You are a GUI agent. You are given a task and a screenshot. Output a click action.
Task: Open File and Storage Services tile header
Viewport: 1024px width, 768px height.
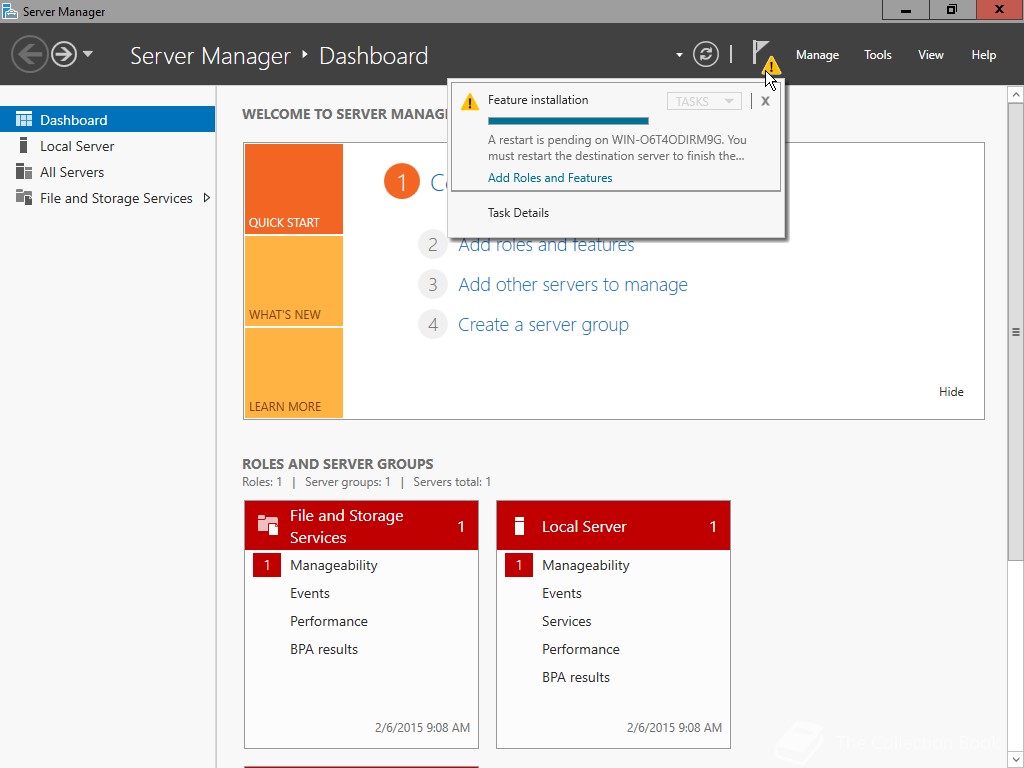click(361, 526)
